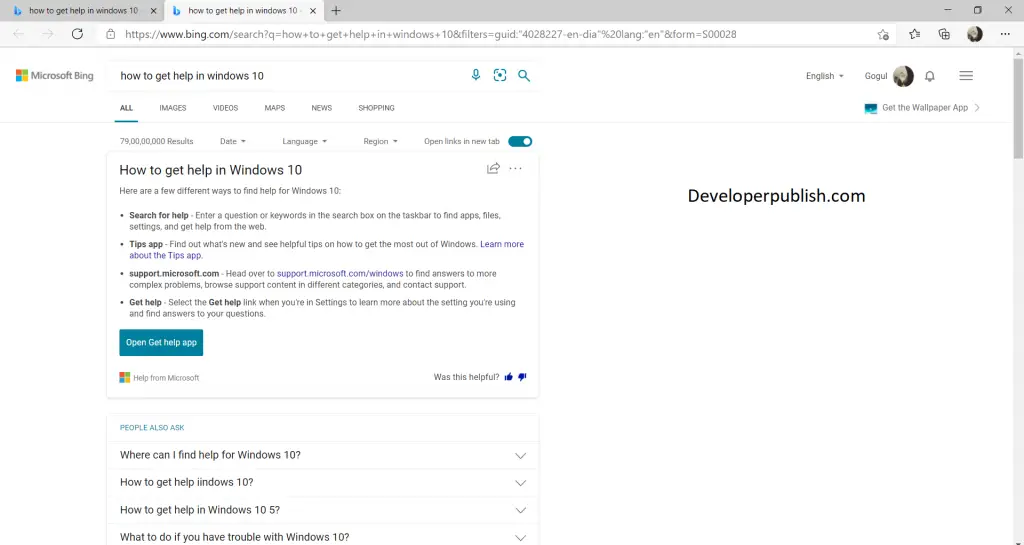
Task: Click the 79,00,00,000 Results text
Action: [x=156, y=141]
